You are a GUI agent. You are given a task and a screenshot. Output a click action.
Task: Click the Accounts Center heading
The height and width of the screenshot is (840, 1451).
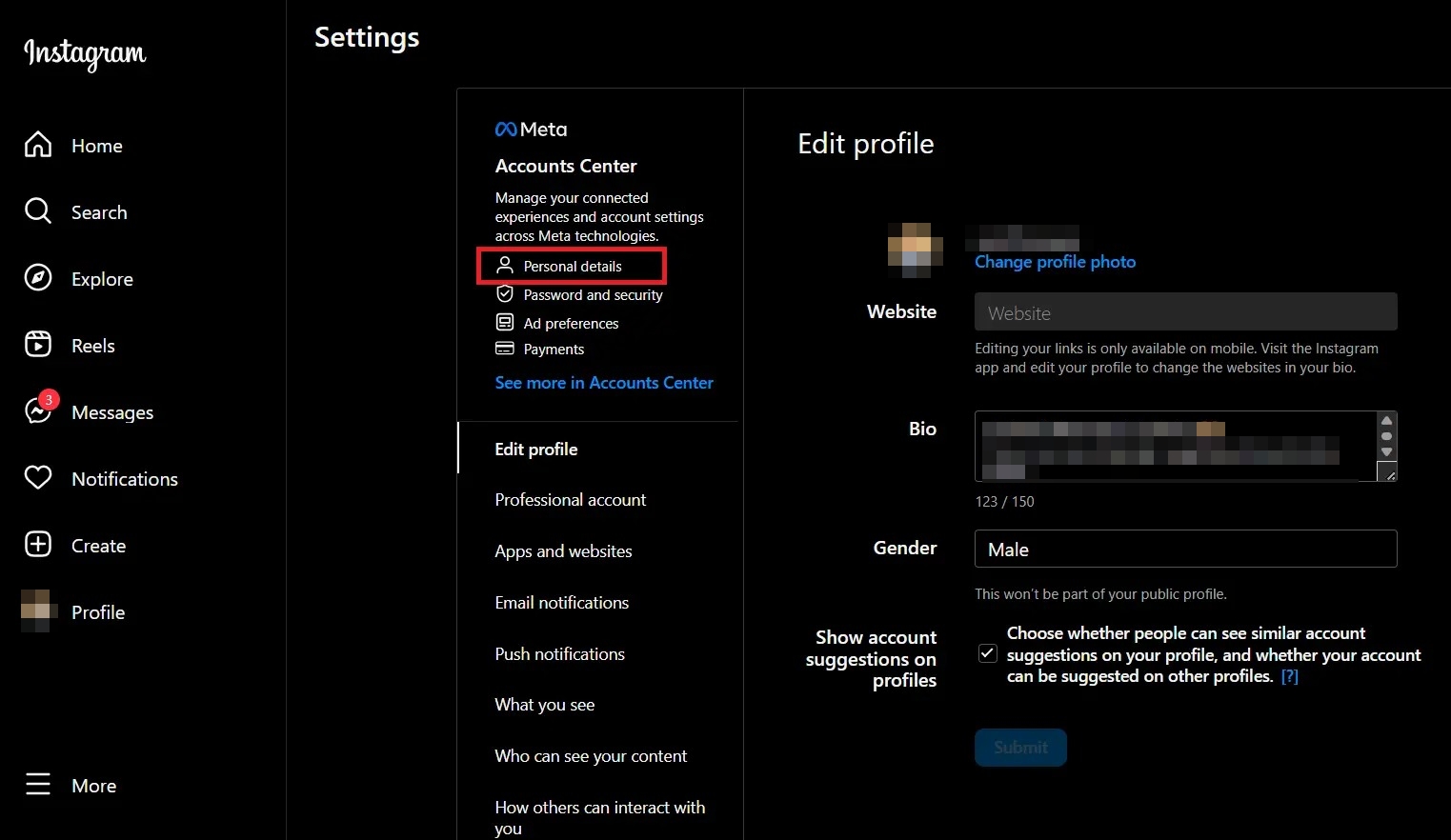[x=566, y=166]
